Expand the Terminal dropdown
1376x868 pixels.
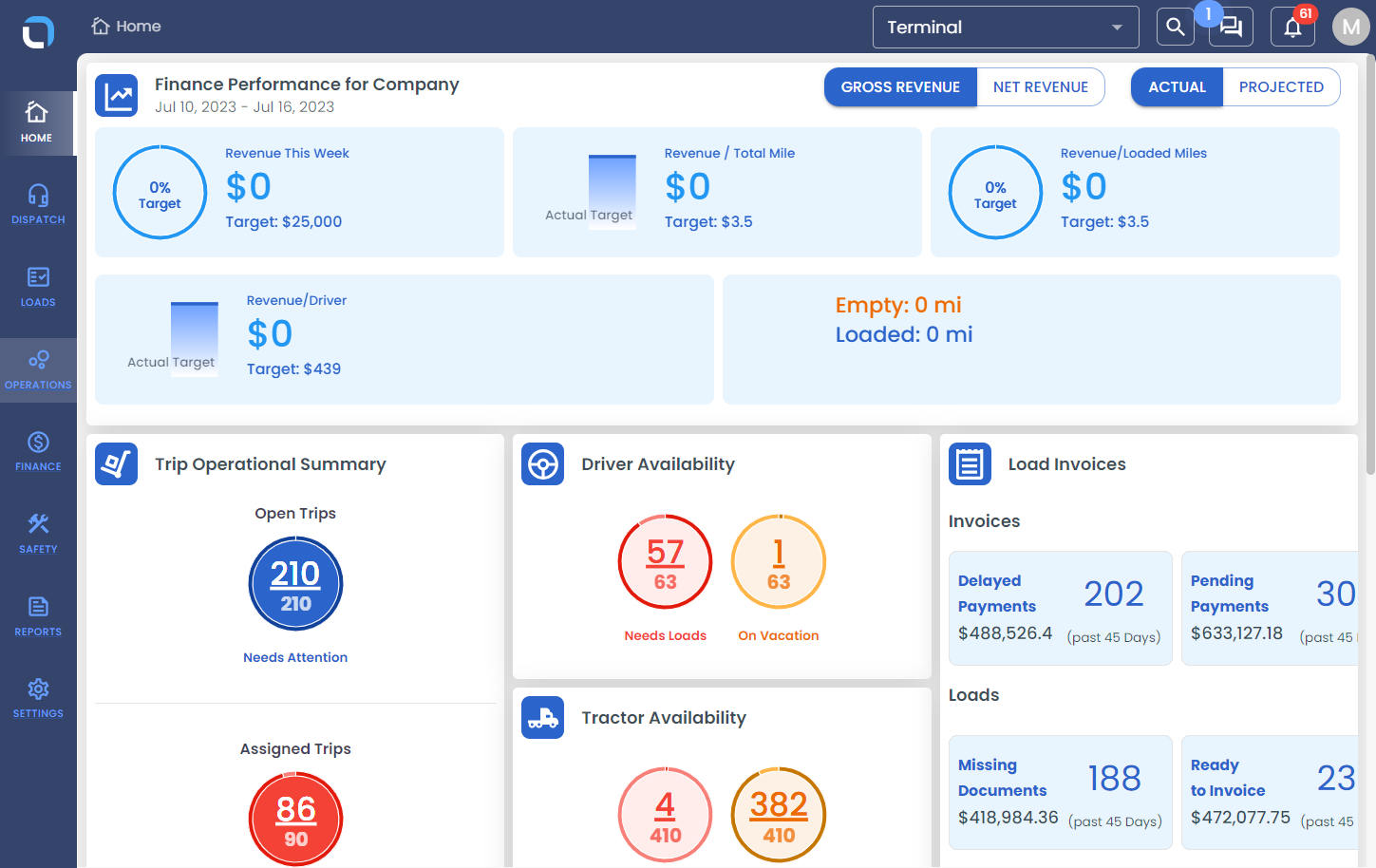pos(1006,28)
